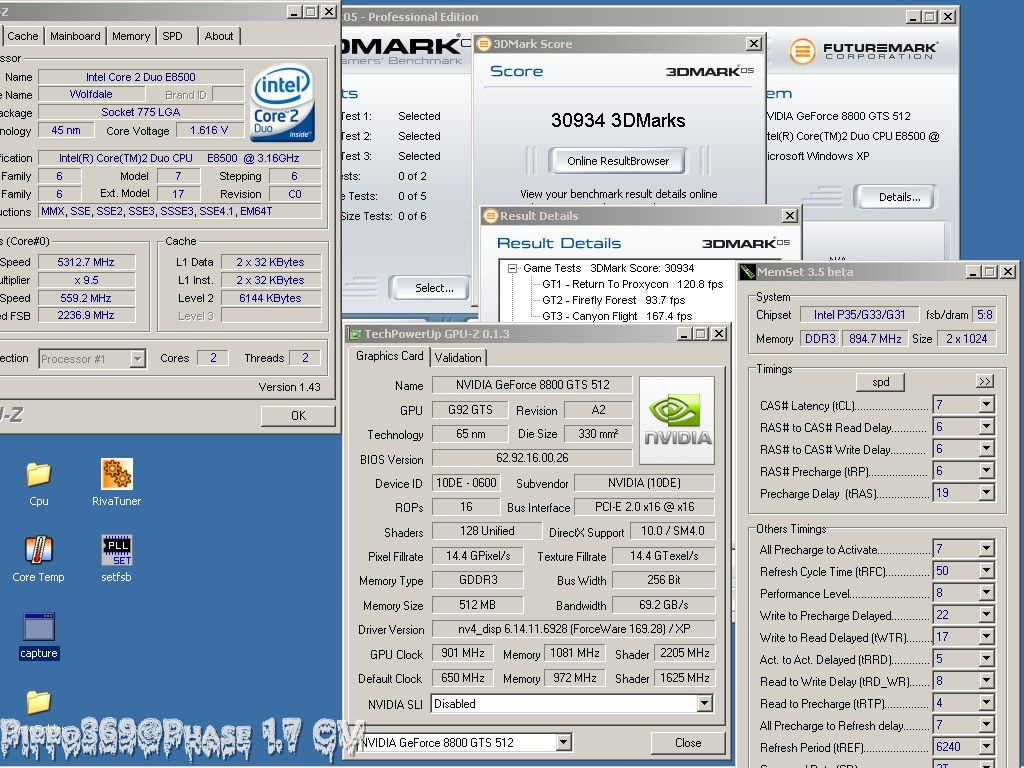
Task: Click the spd button in MemSet
Action: (x=880, y=382)
